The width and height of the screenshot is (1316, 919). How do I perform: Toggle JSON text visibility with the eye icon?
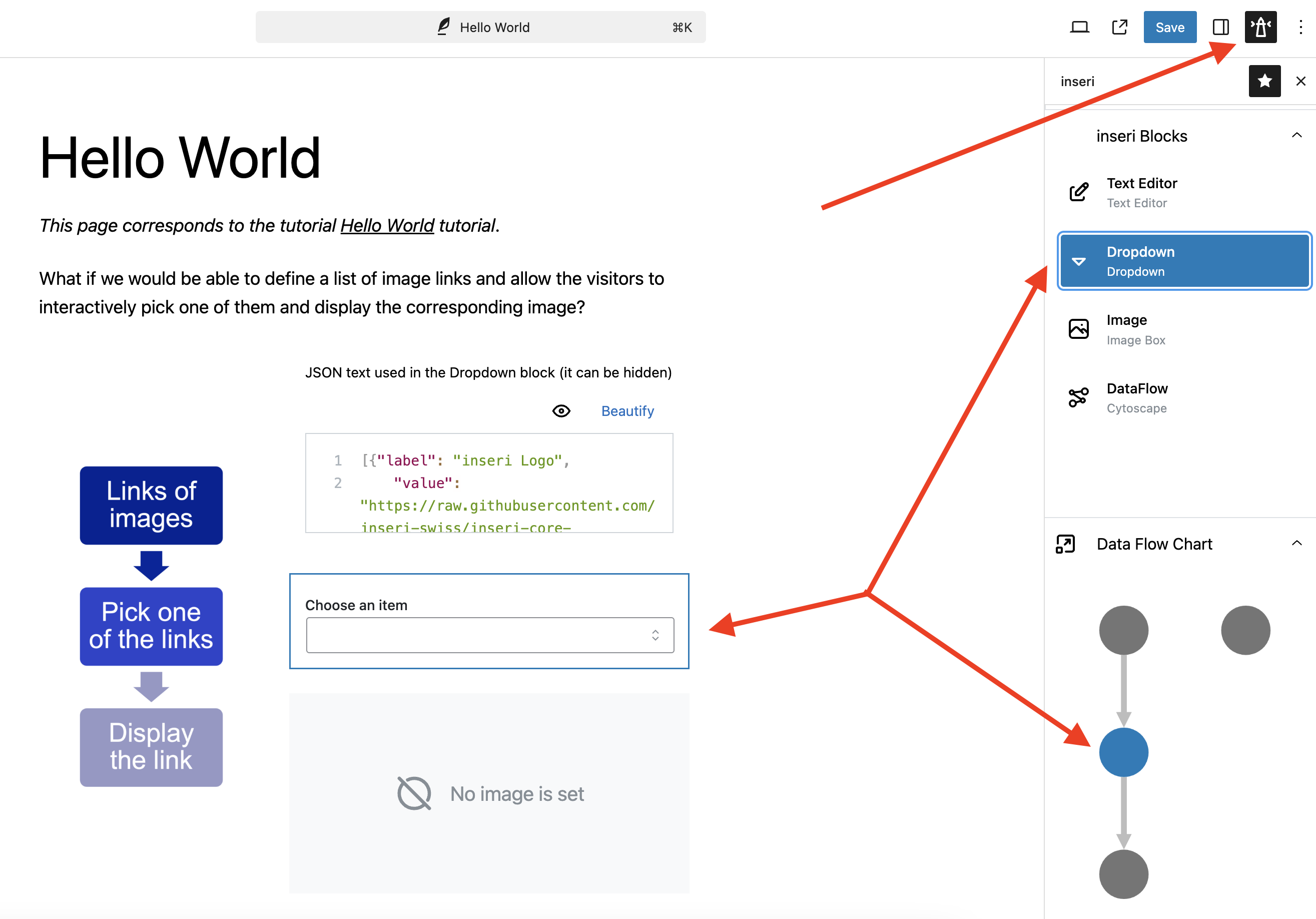coord(560,411)
